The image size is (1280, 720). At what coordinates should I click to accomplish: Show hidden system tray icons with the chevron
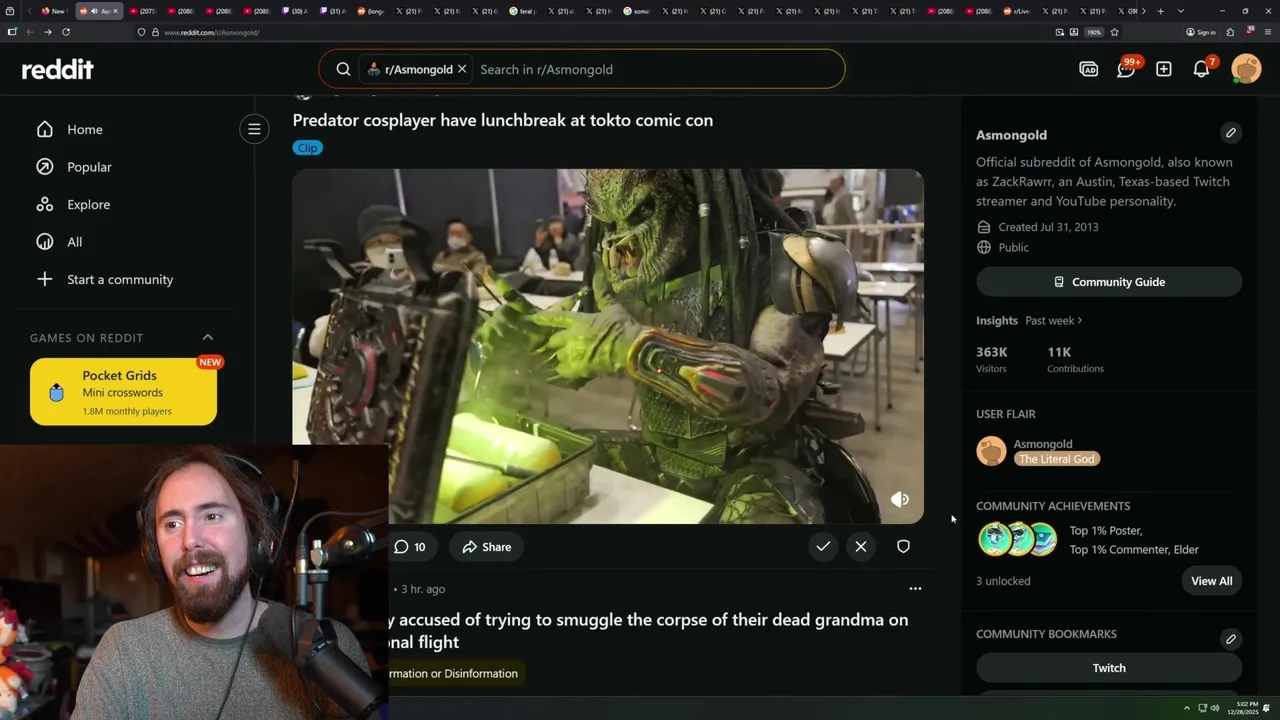pos(1186,708)
